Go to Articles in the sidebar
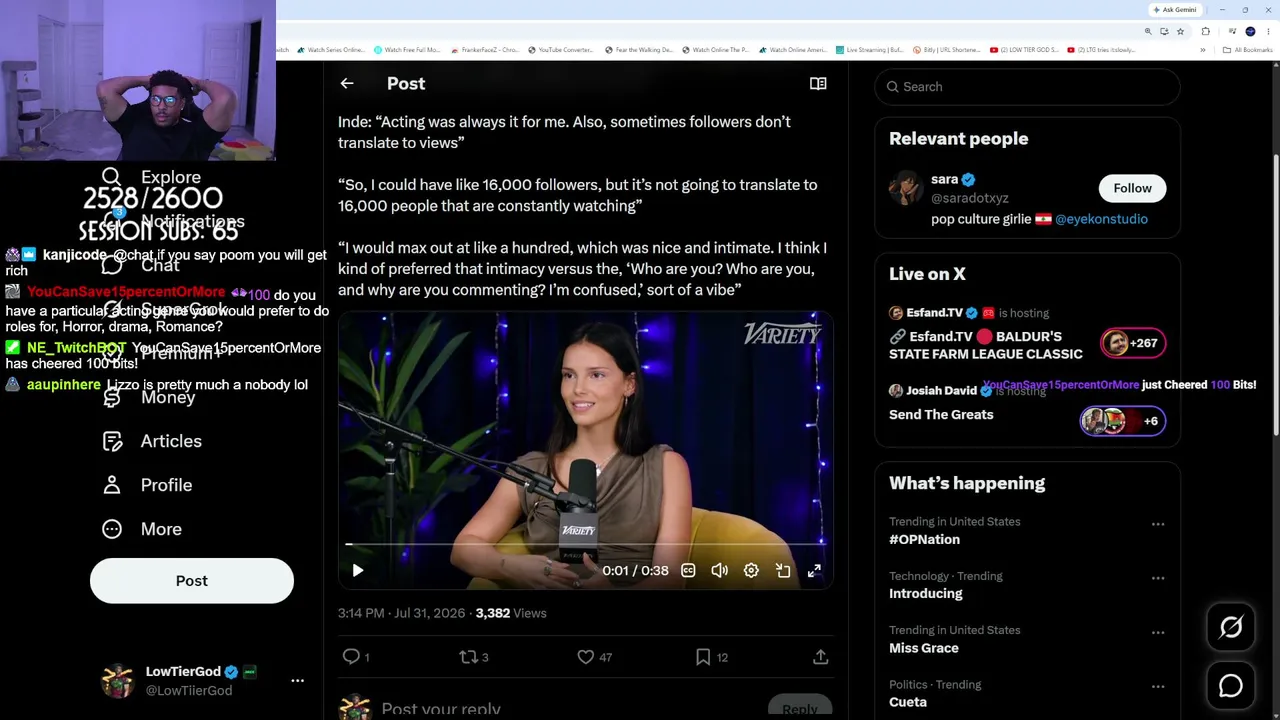The height and width of the screenshot is (720, 1280). point(152,441)
